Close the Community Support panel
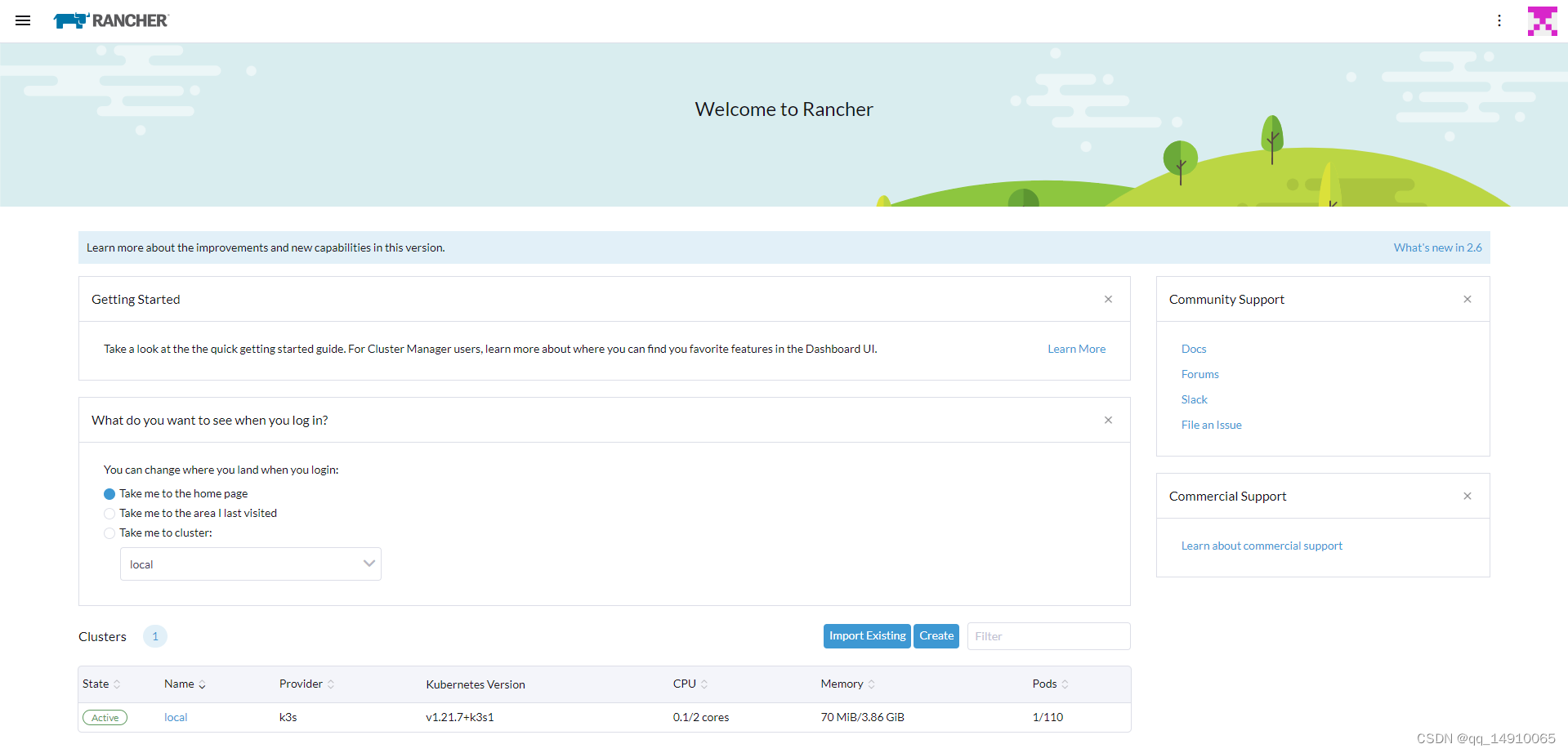Screen dimensions: 1568x753 coord(1467,299)
